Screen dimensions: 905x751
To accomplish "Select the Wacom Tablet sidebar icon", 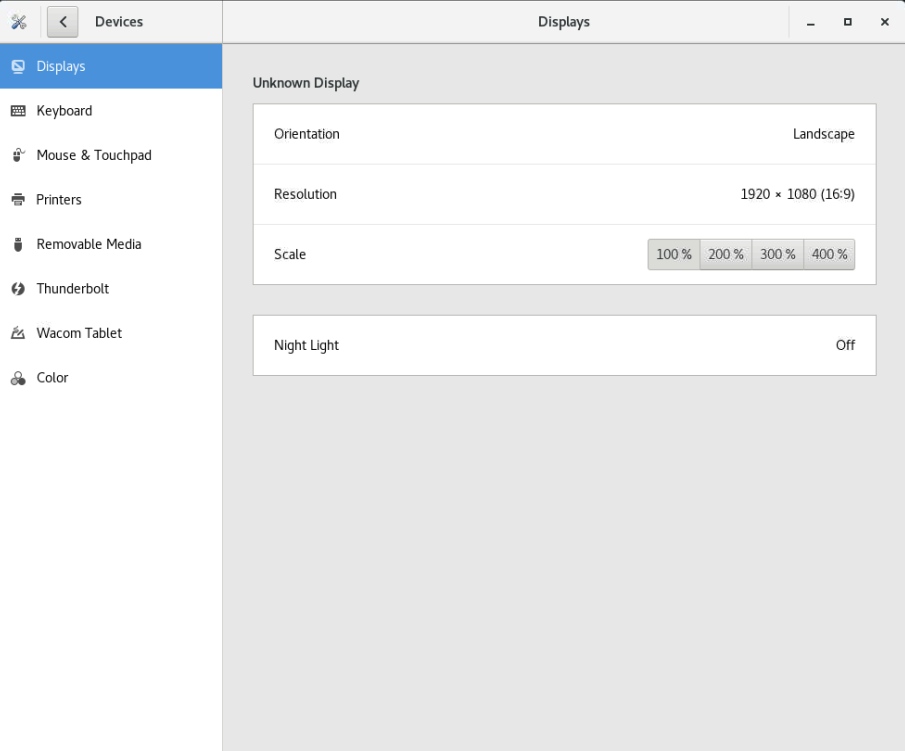I will click(x=18, y=332).
